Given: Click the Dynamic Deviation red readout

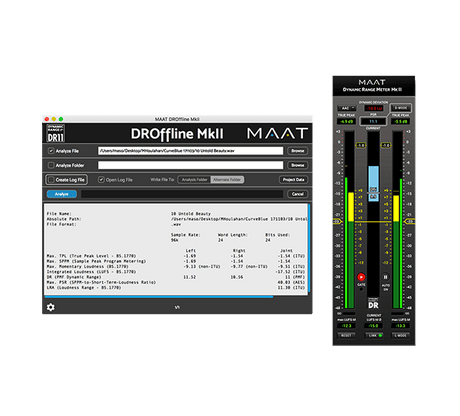Looking at the screenshot, I should point(374,108).
